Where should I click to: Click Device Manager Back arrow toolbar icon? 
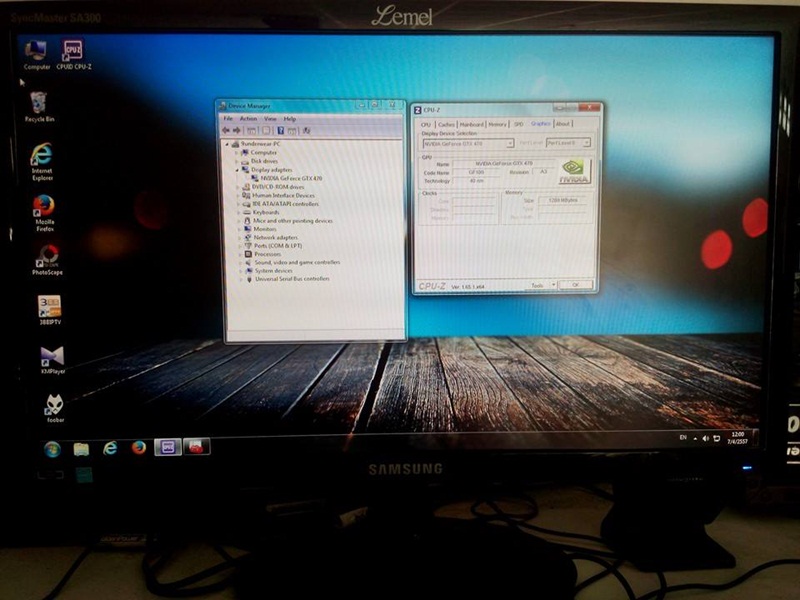pyautogui.click(x=226, y=131)
